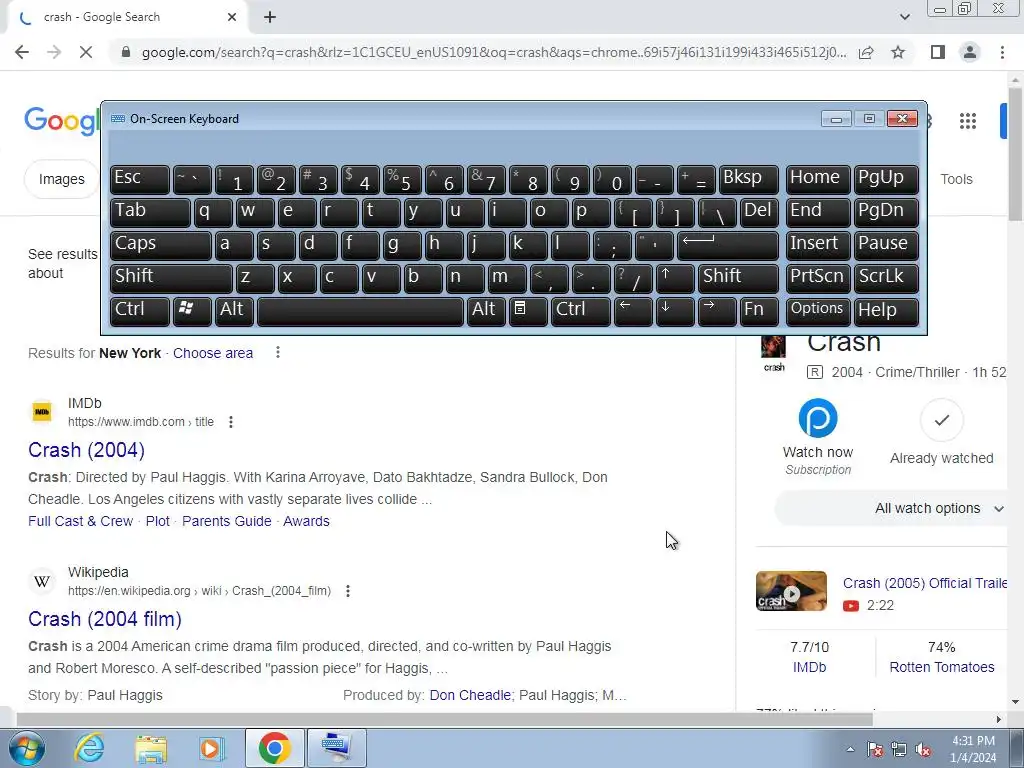Click Bksp key on On-Screen Keyboard
Image resolution: width=1024 pixels, height=768 pixels.
tap(748, 179)
